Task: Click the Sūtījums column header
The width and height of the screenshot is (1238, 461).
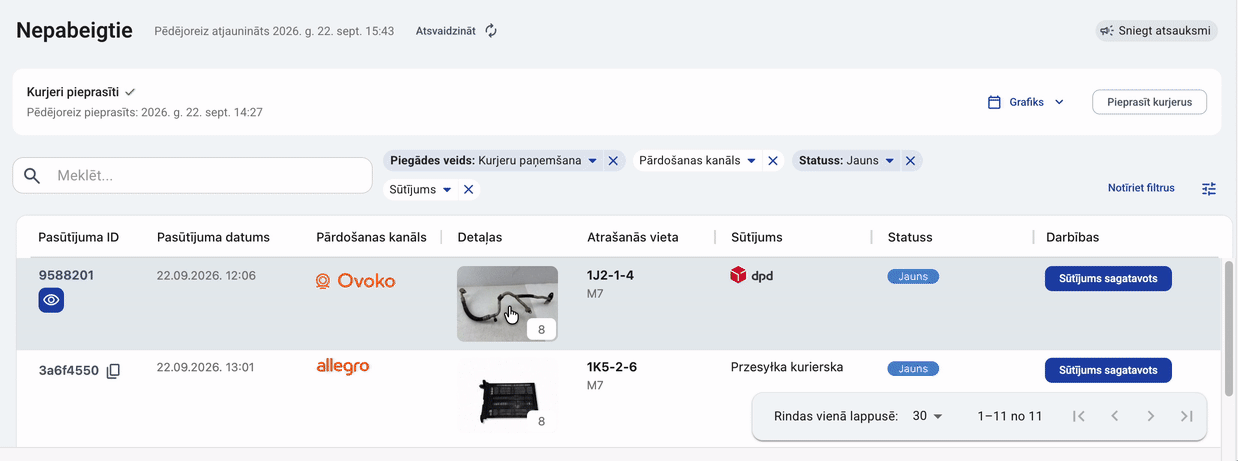Action: click(x=757, y=237)
